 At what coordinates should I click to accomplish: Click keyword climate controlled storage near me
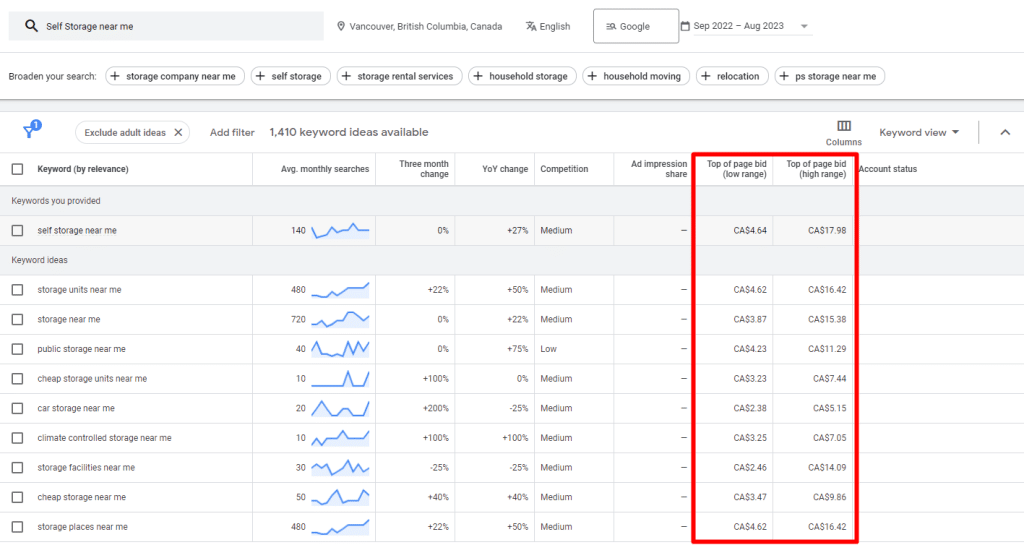[104, 438]
